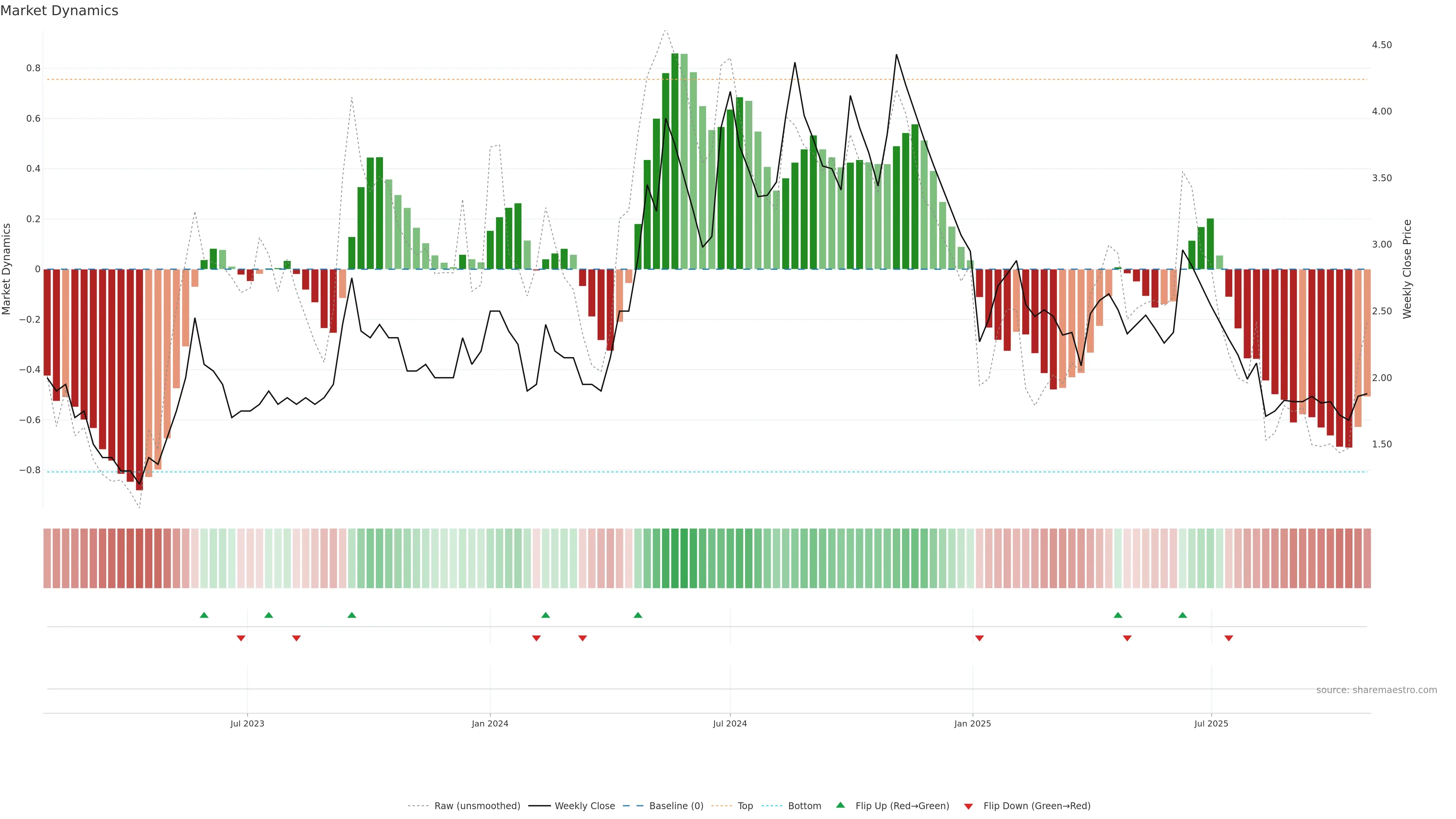Click the red Flip Down legend triangle
The height and width of the screenshot is (819, 1456).
pyautogui.click(x=968, y=806)
